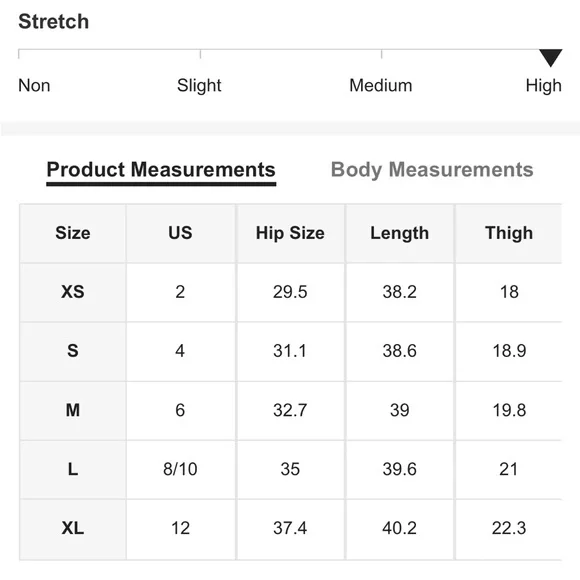580x580 pixels.
Task: Click the 40.2 length cell
Action: pos(399,528)
